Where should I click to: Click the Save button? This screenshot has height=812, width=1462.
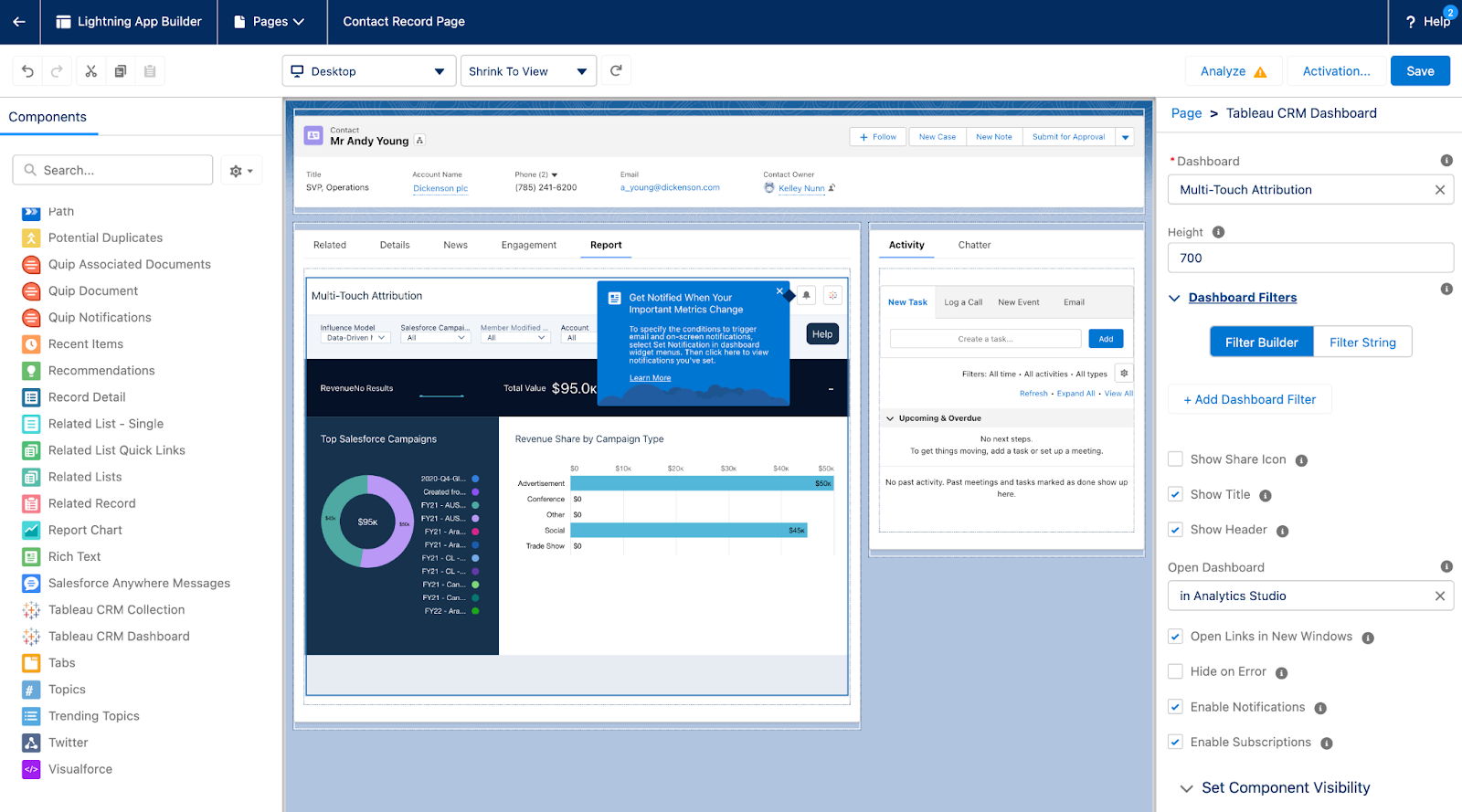(1419, 71)
